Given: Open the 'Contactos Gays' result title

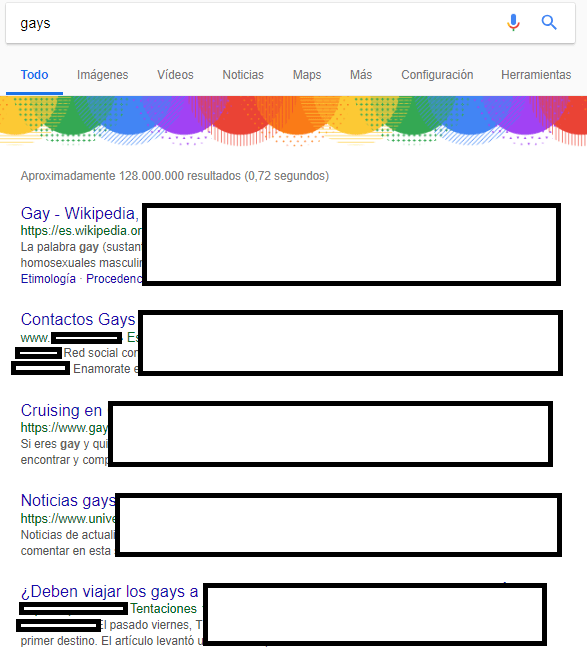Looking at the screenshot, I should (x=78, y=319).
